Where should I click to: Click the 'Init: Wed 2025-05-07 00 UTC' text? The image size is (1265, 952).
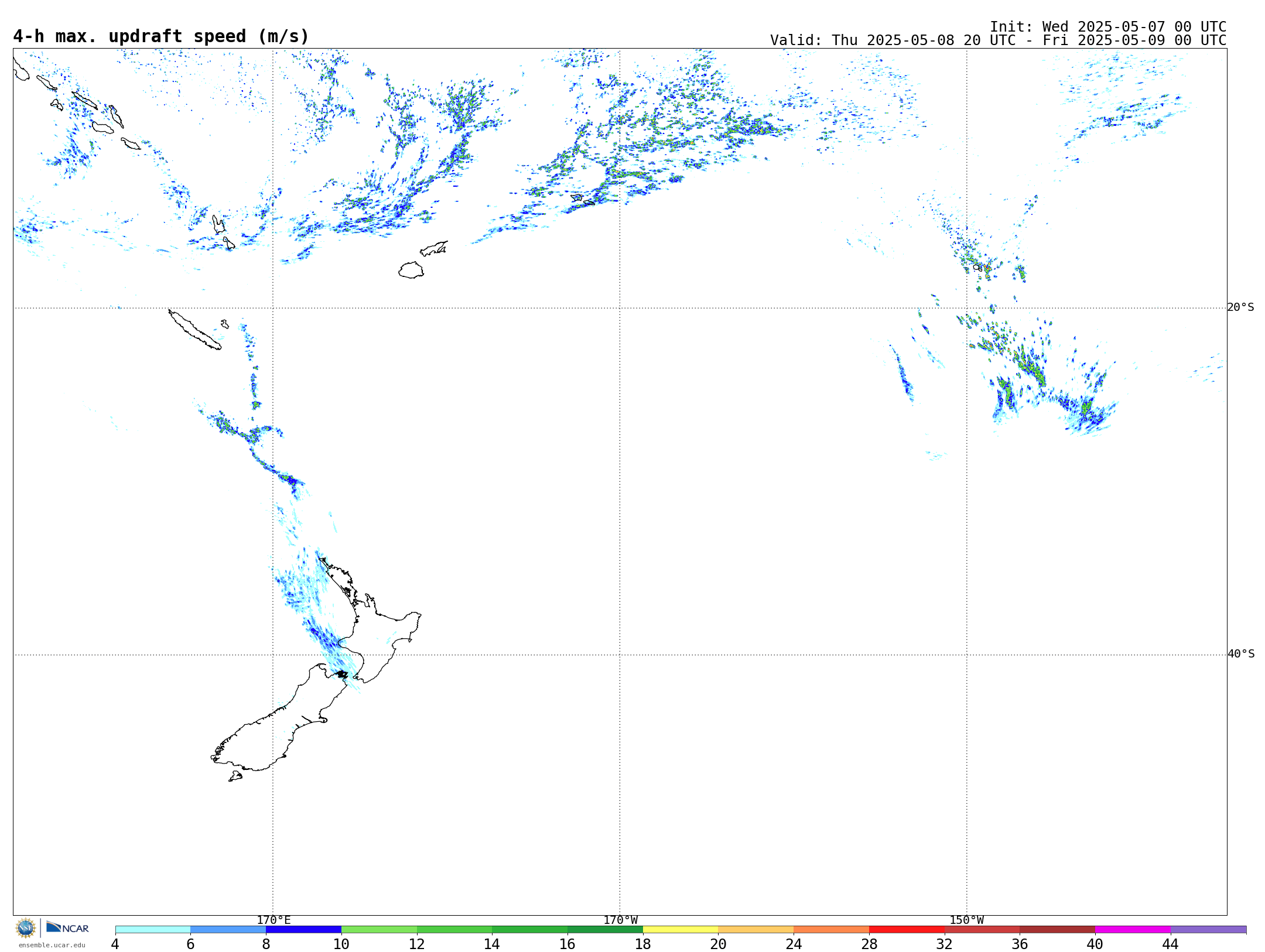coord(1108,27)
